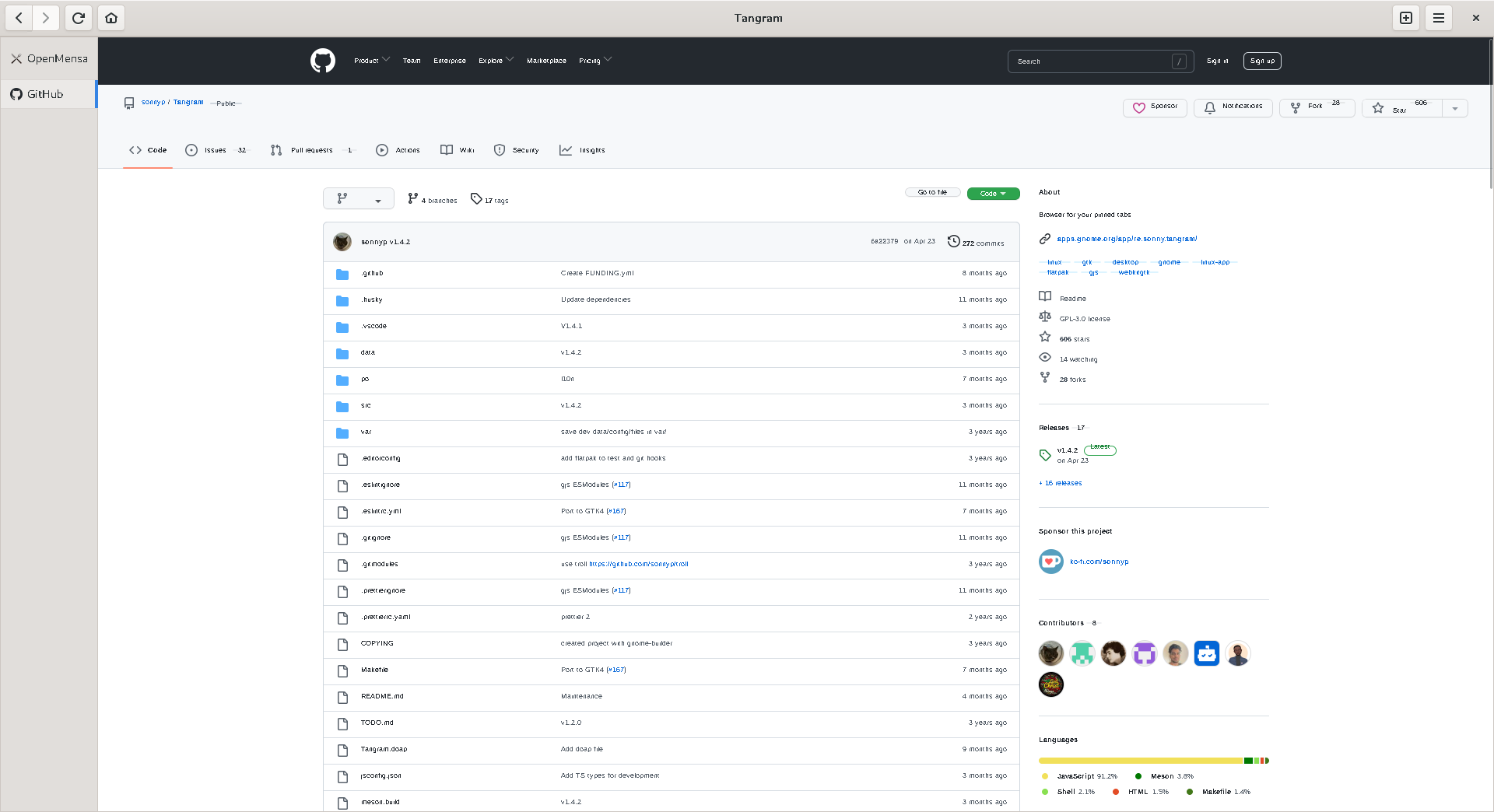This screenshot has height=812, width=1494.
Task: Open the Team menu item
Action: [412, 61]
